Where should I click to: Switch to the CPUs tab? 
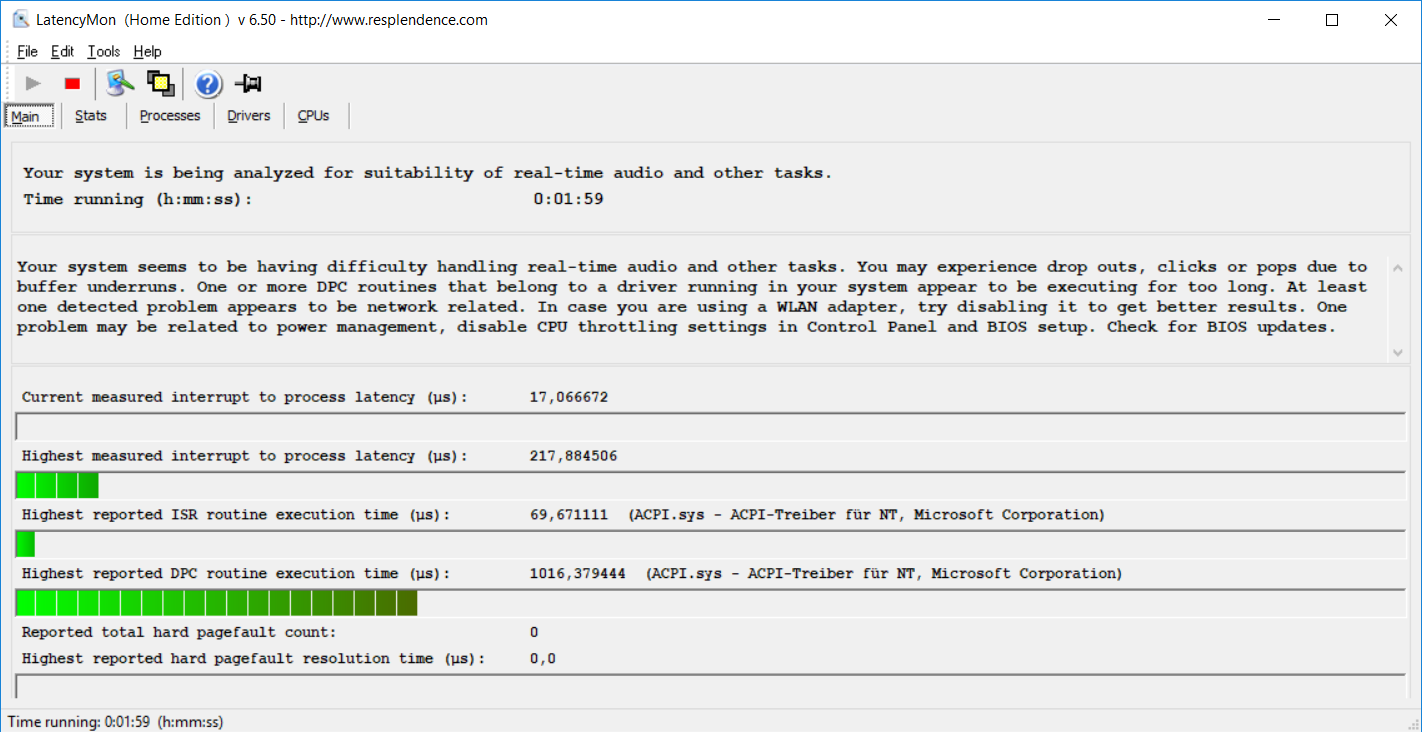pos(314,116)
